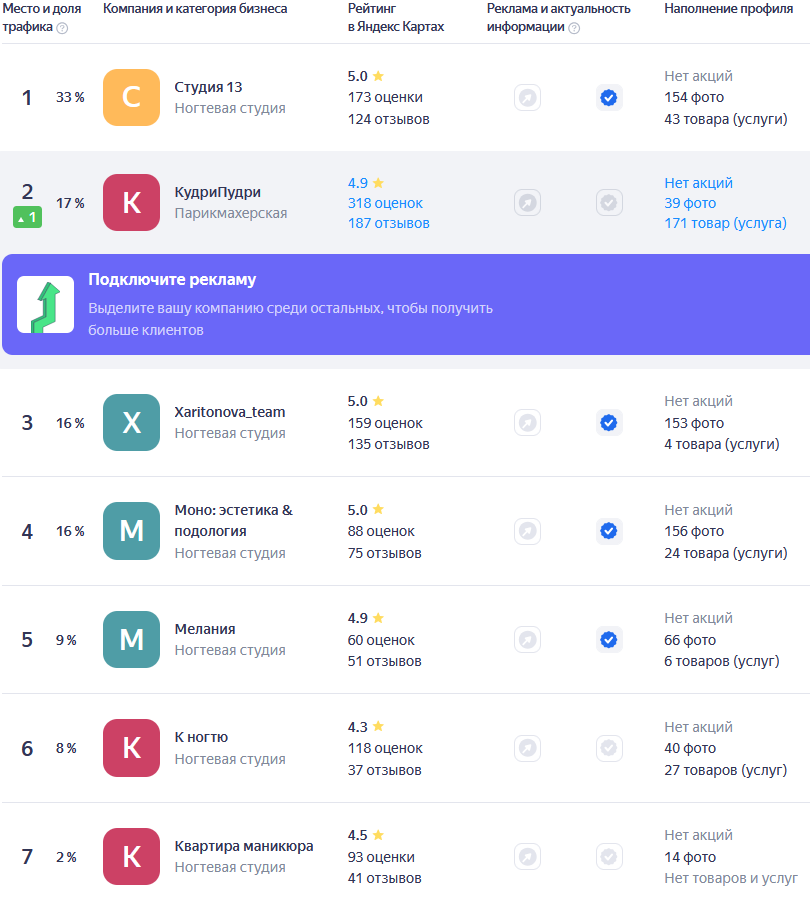The height and width of the screenshot is (900, 810).
Task: Click the grey verification checkmark for К ногтю
Action: click(608, 748)
